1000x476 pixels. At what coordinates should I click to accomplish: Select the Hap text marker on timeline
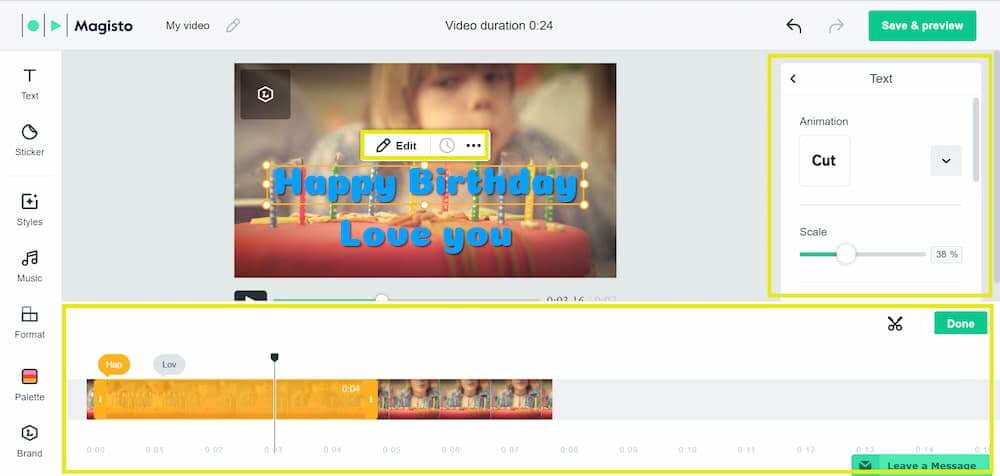(x=114, y=365)
